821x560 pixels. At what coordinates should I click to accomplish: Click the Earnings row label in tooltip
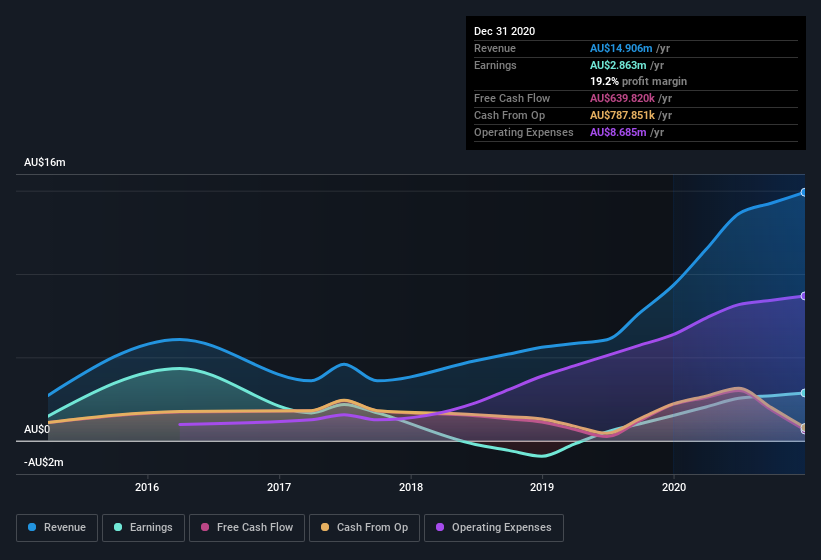495,65
